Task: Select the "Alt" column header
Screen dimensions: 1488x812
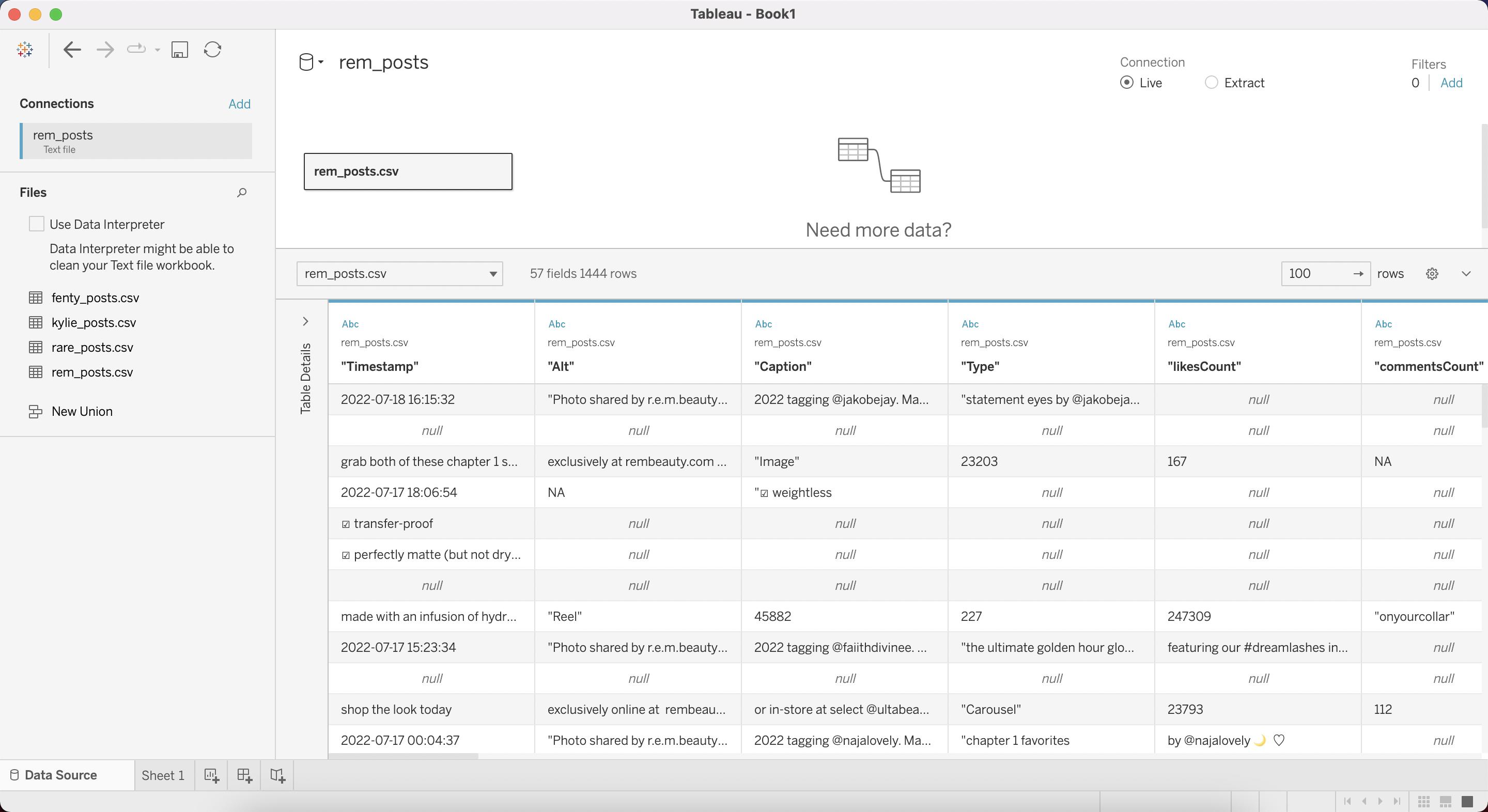Action: click(x=560, y=366)
